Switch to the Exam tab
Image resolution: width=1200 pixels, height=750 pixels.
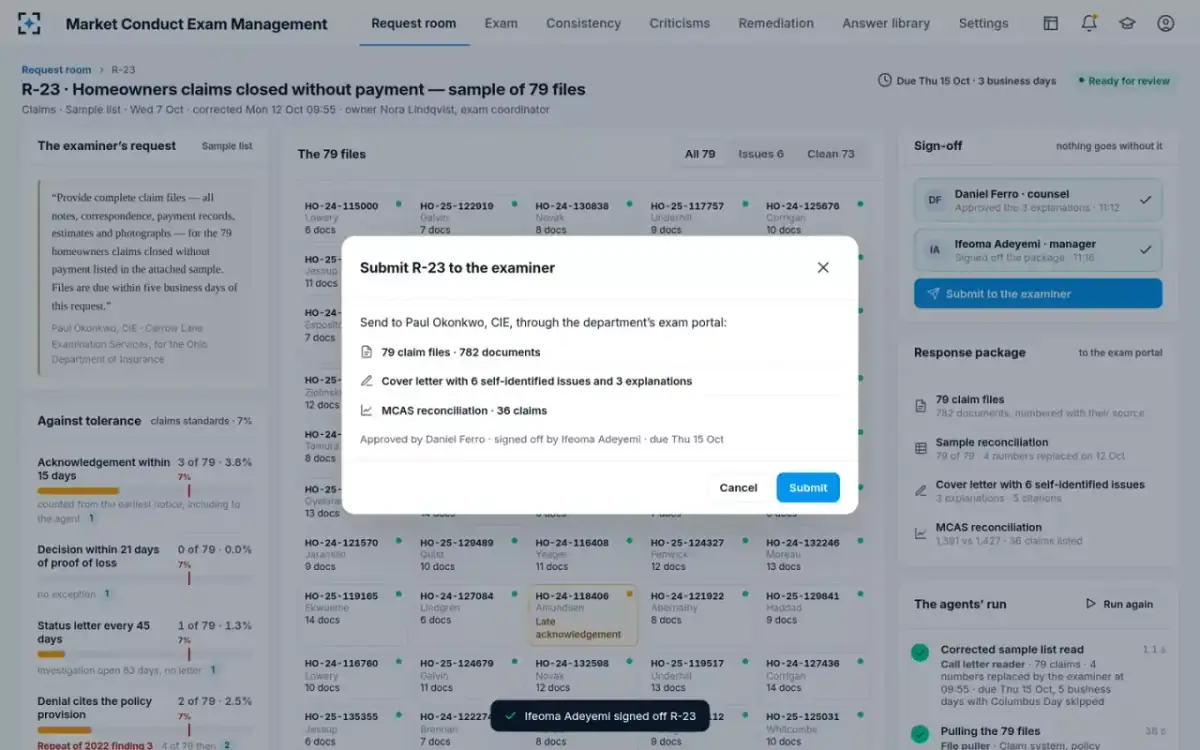point(501,23)
